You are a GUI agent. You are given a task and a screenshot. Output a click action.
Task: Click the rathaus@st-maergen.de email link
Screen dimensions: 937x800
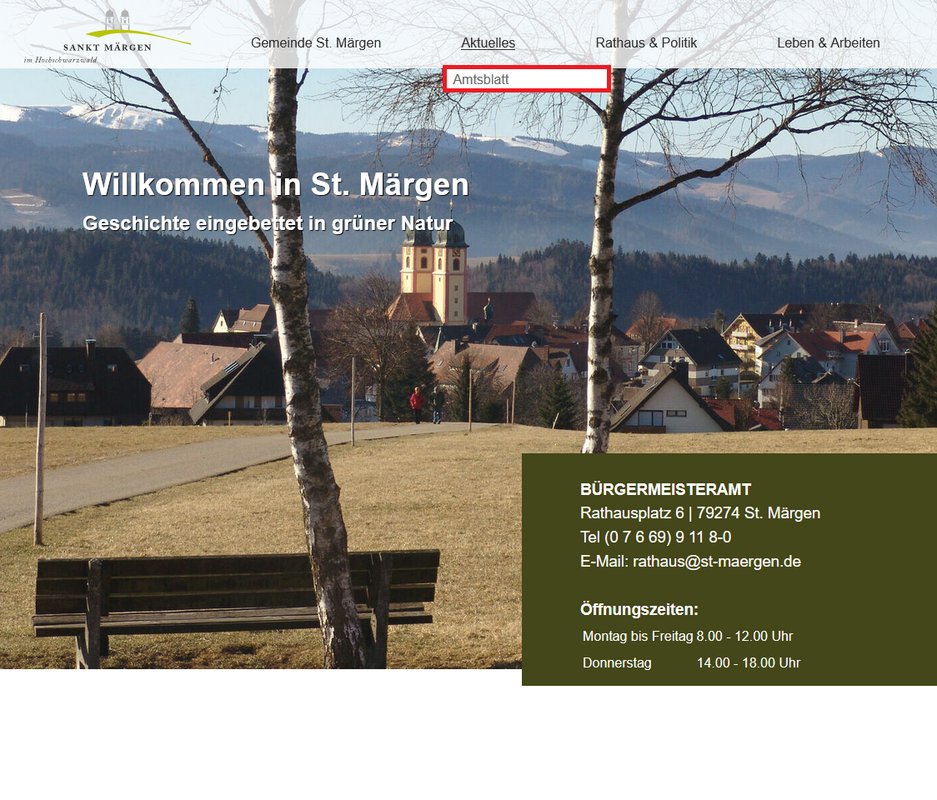coord(716,562)
